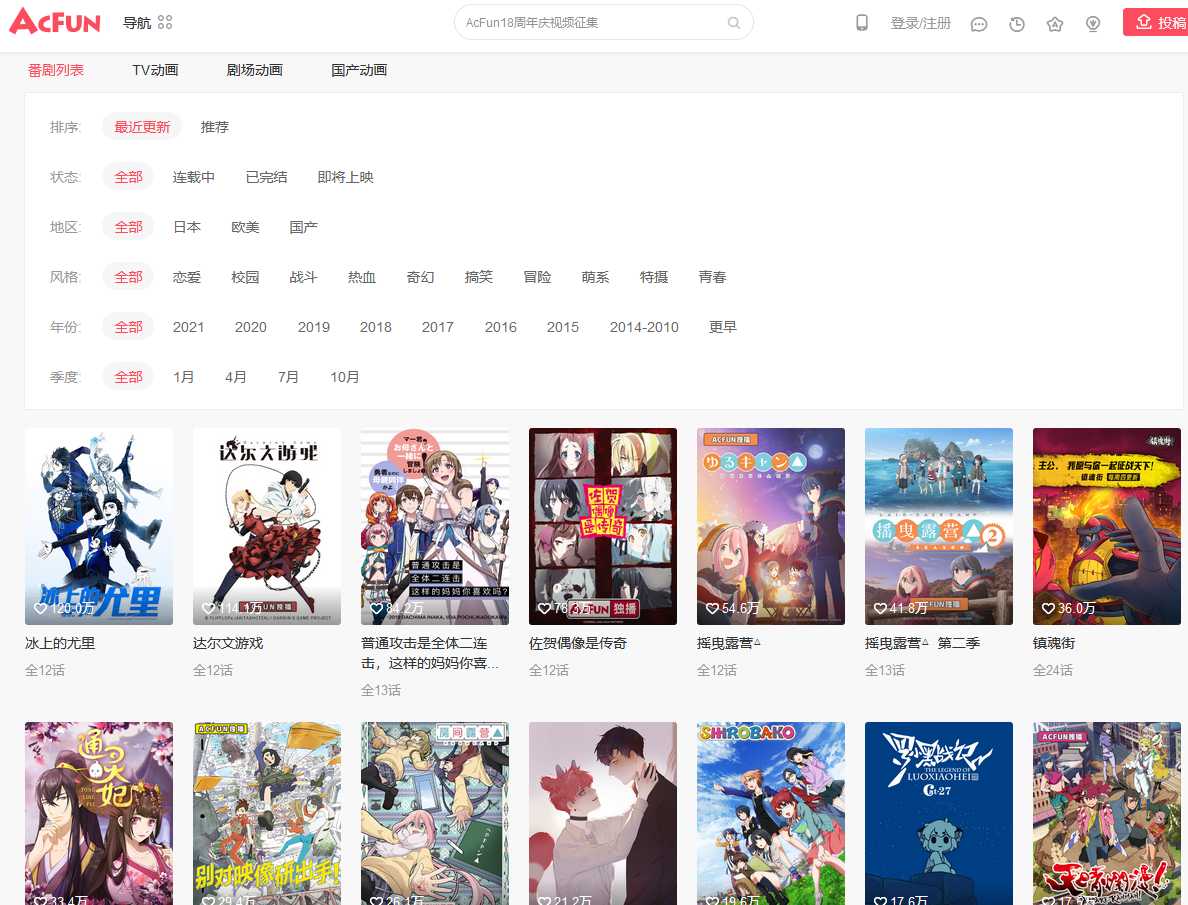
Task: Open the 镇魂街 title link
Action: [1054, 643]
